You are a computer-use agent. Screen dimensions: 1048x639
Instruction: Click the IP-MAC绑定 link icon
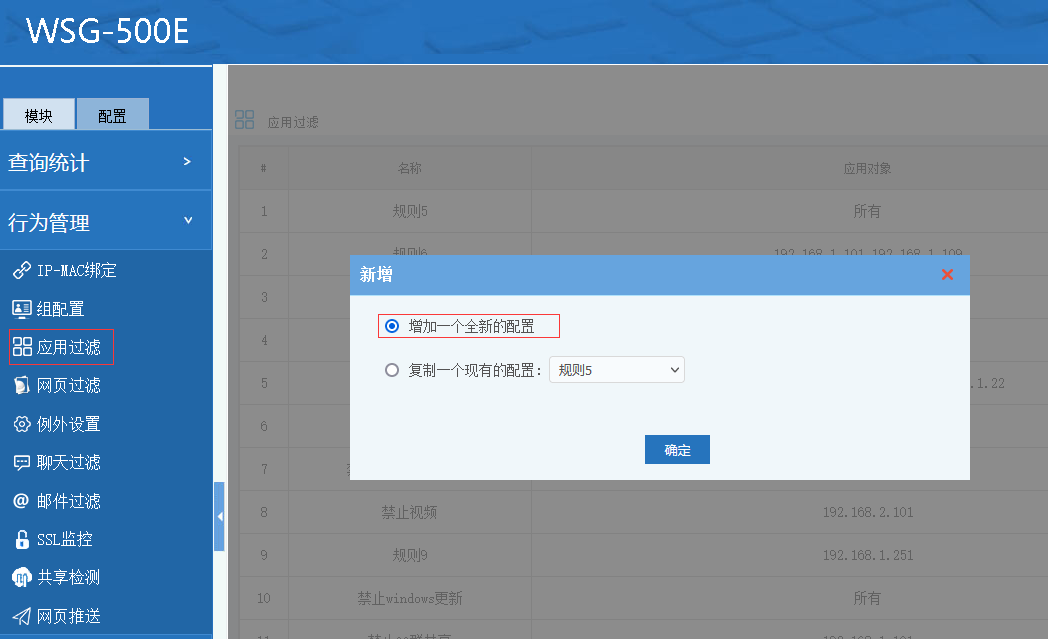pos(21,271)
